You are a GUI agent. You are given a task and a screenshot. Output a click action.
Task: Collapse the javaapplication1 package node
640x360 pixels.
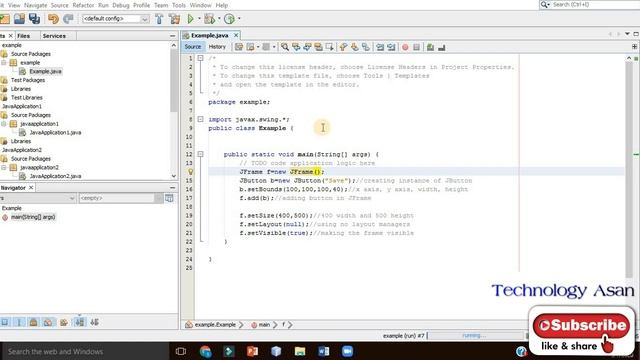4,124
